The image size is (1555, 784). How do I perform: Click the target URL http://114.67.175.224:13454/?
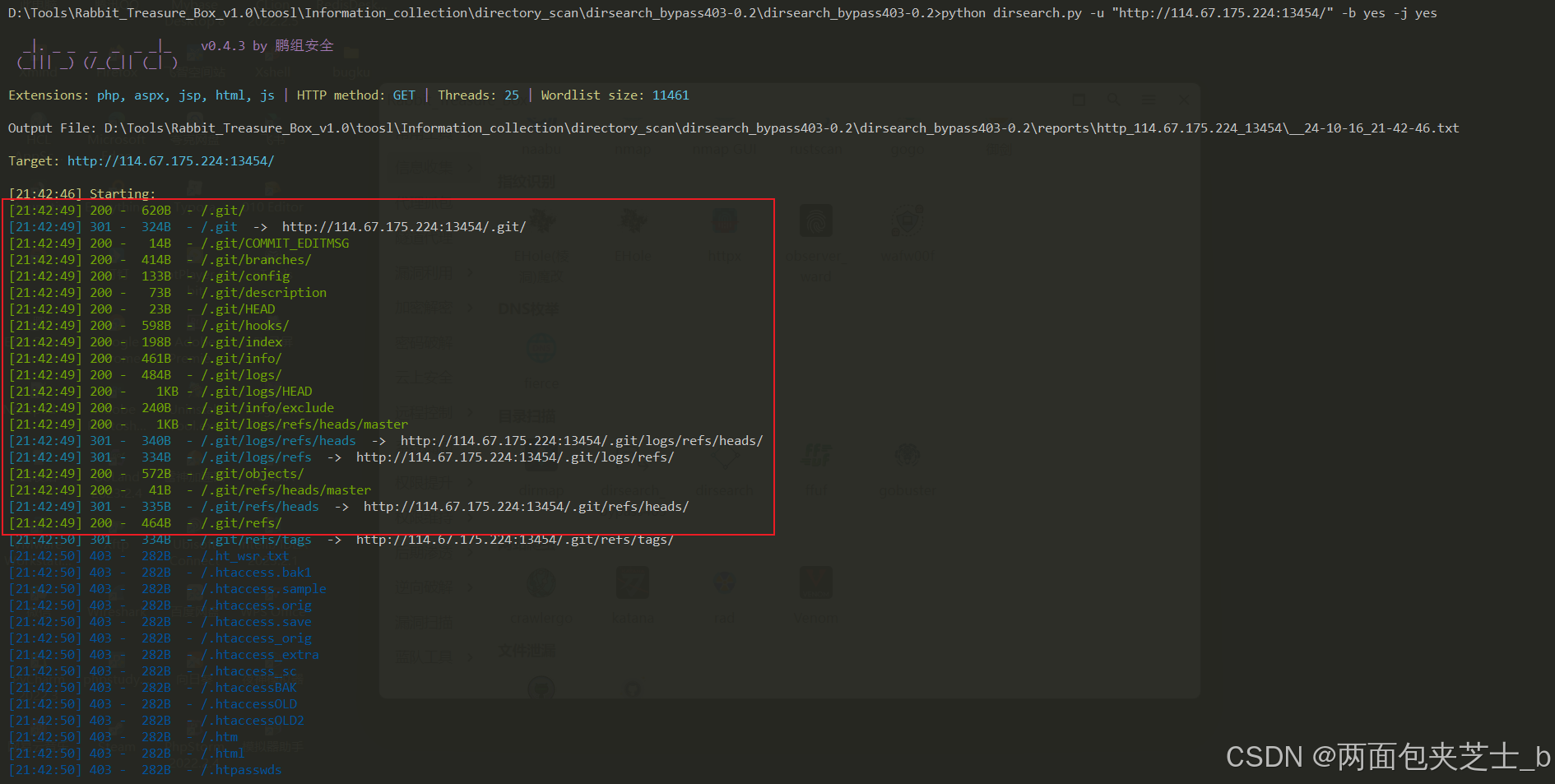(170, 161)
